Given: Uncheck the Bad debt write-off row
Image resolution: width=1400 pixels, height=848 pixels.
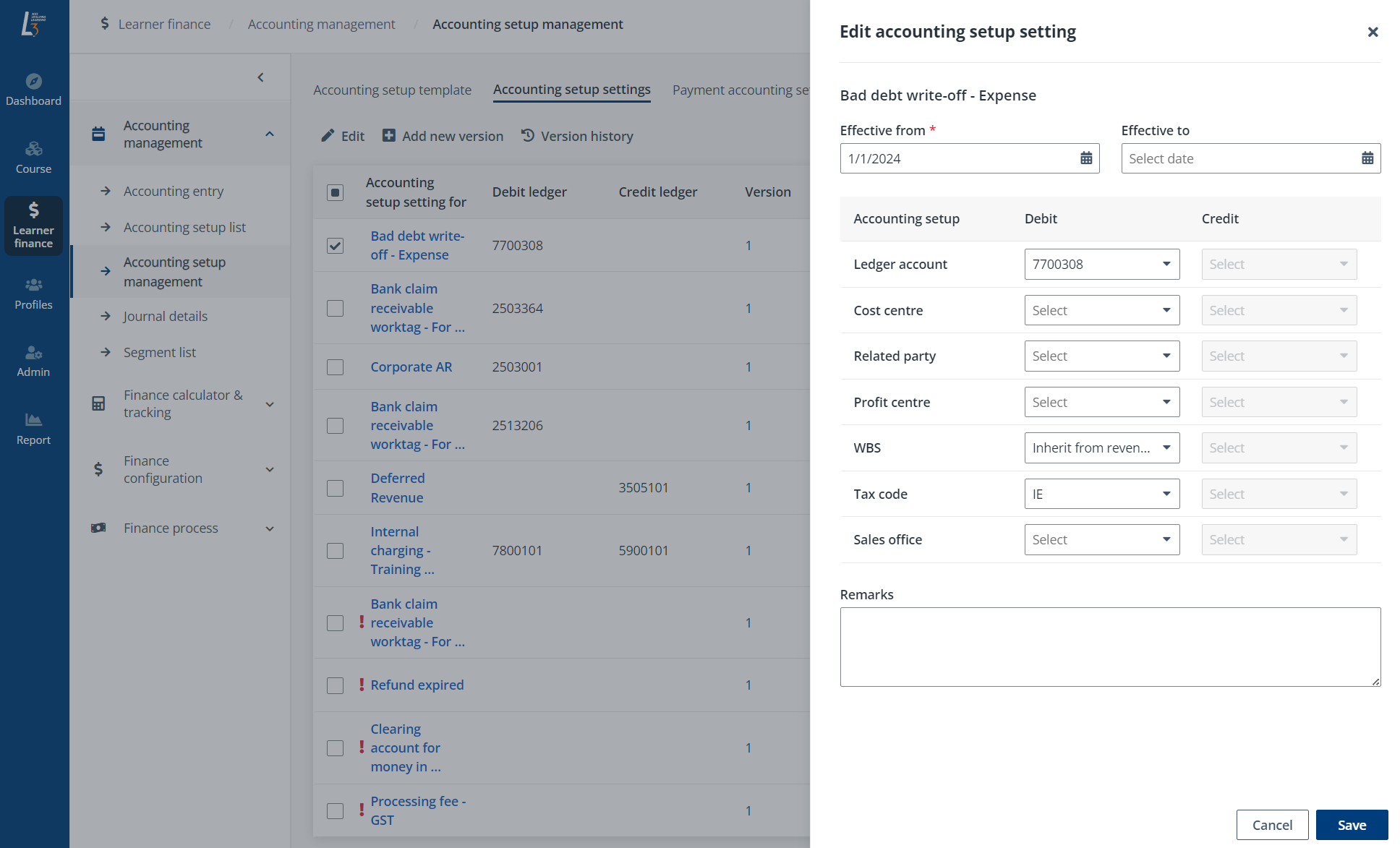Looking at the screenshot, I should coord(335,246).
